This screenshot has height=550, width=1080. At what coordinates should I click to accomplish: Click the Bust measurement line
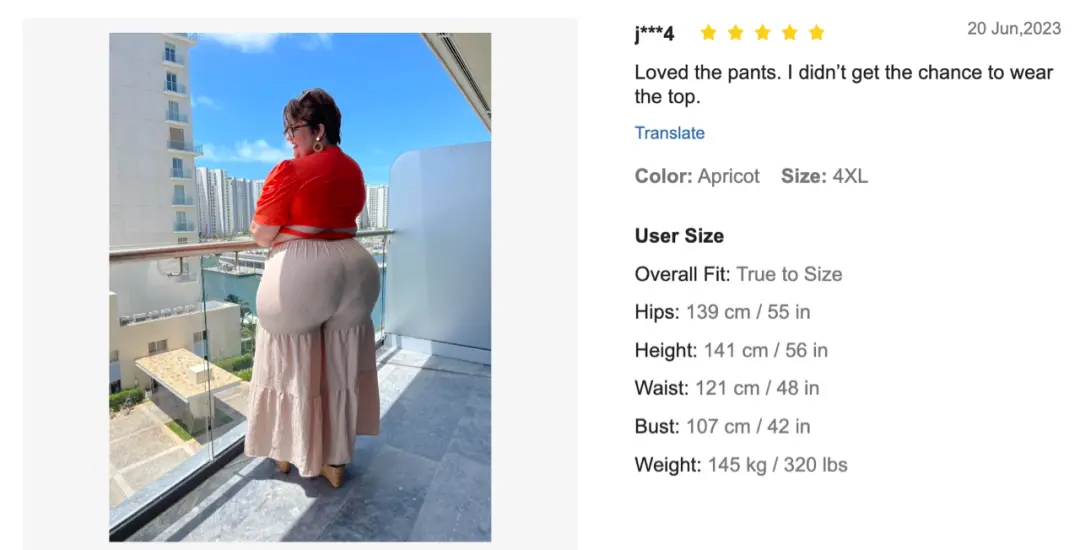pyautogui.click(x=723, y=426)
